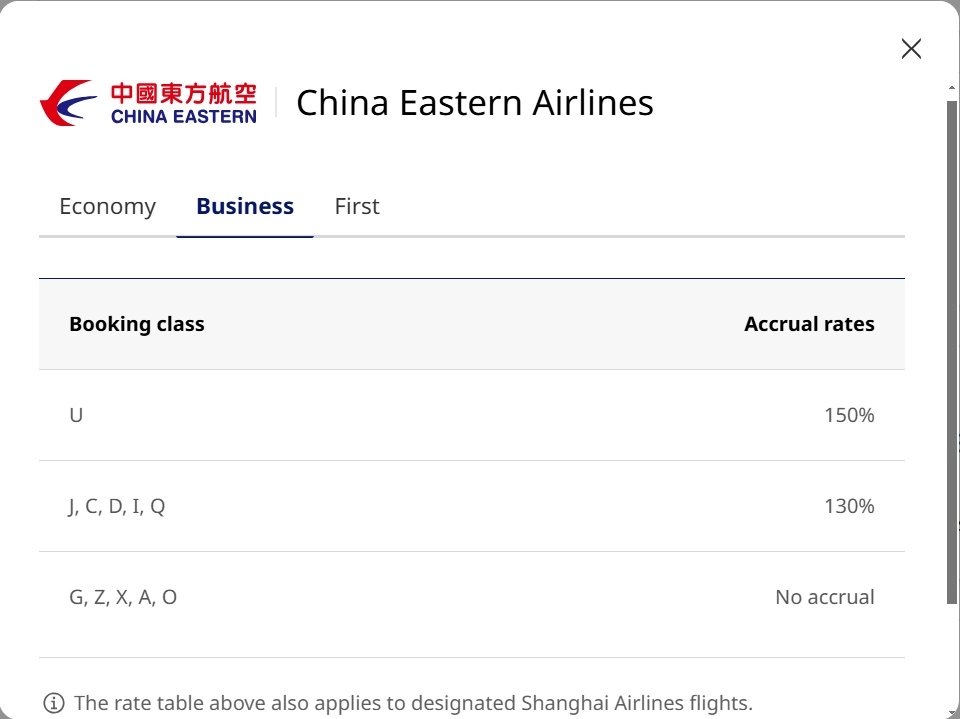Click the Shanghai Airlines note text

[x=413, y=702]
